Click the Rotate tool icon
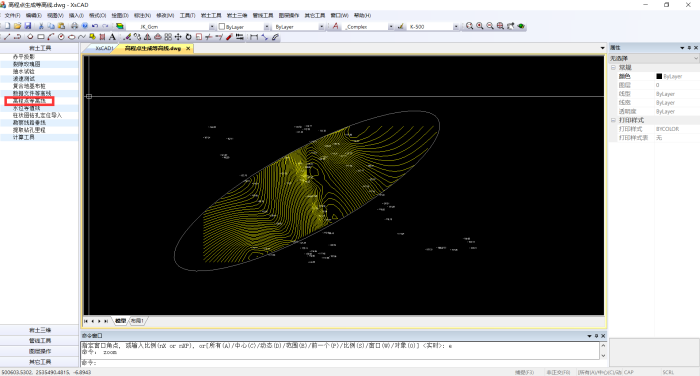 (x=188, y=37)
